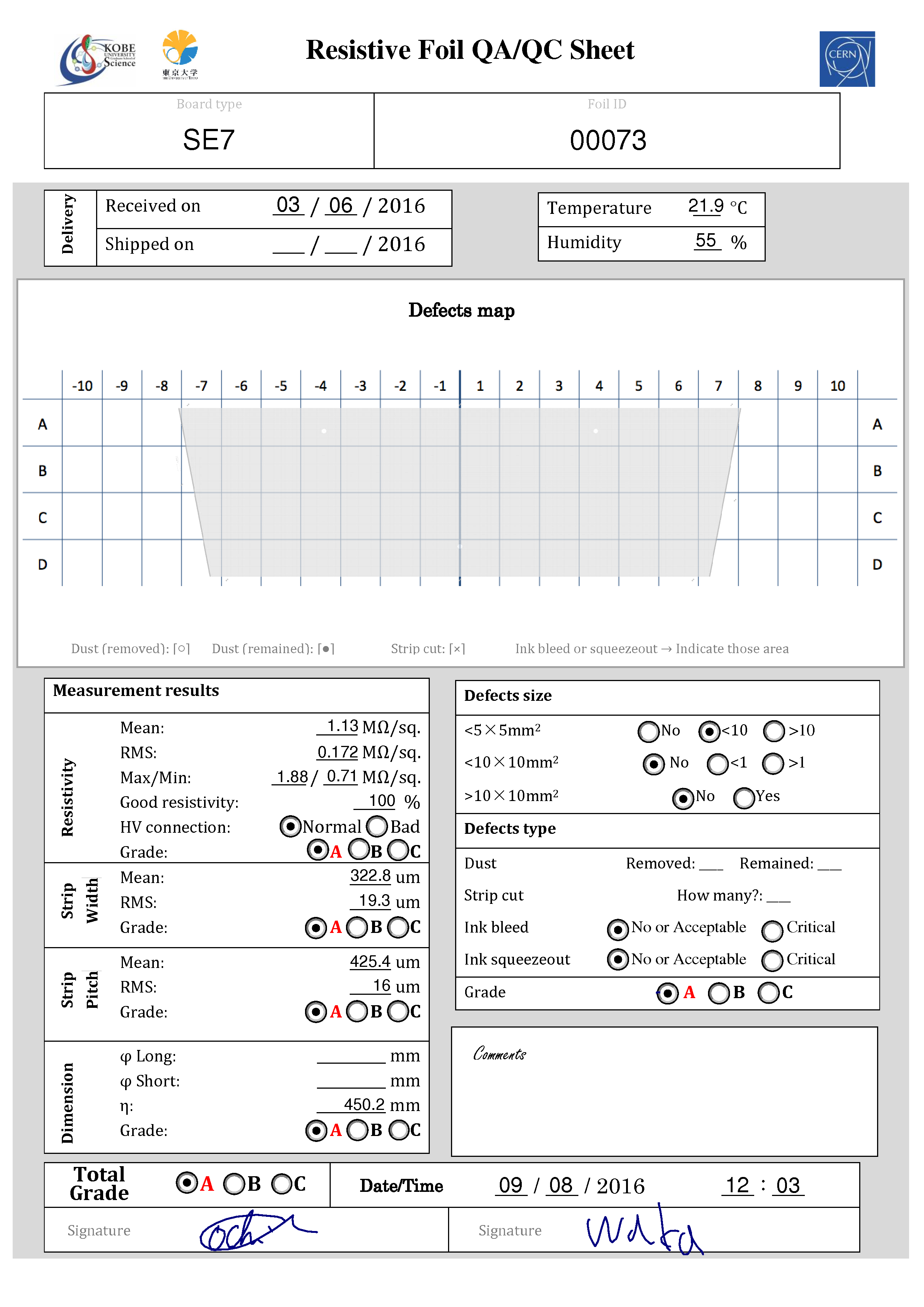924x1307 pixels.
Task: Choose Yes for >10×10mm² defects
Action: pyautogui.click(x=744, y=798)
